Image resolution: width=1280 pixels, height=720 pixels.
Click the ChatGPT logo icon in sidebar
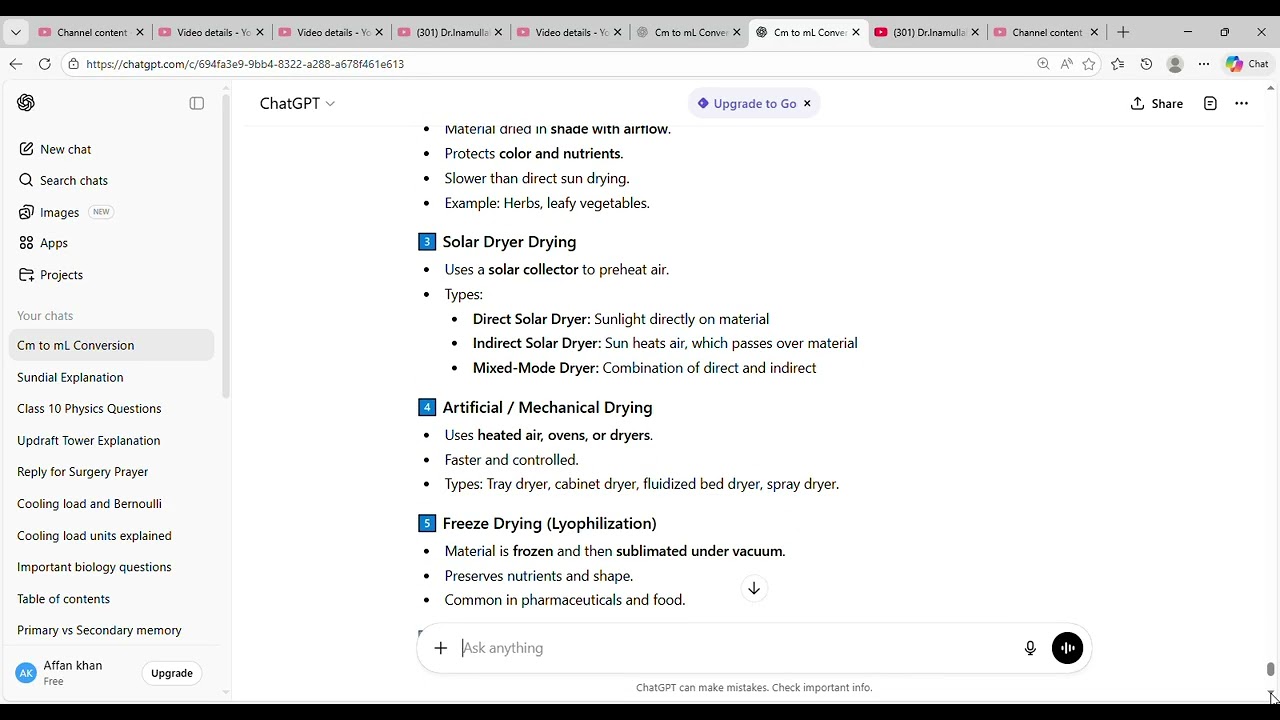26,103
